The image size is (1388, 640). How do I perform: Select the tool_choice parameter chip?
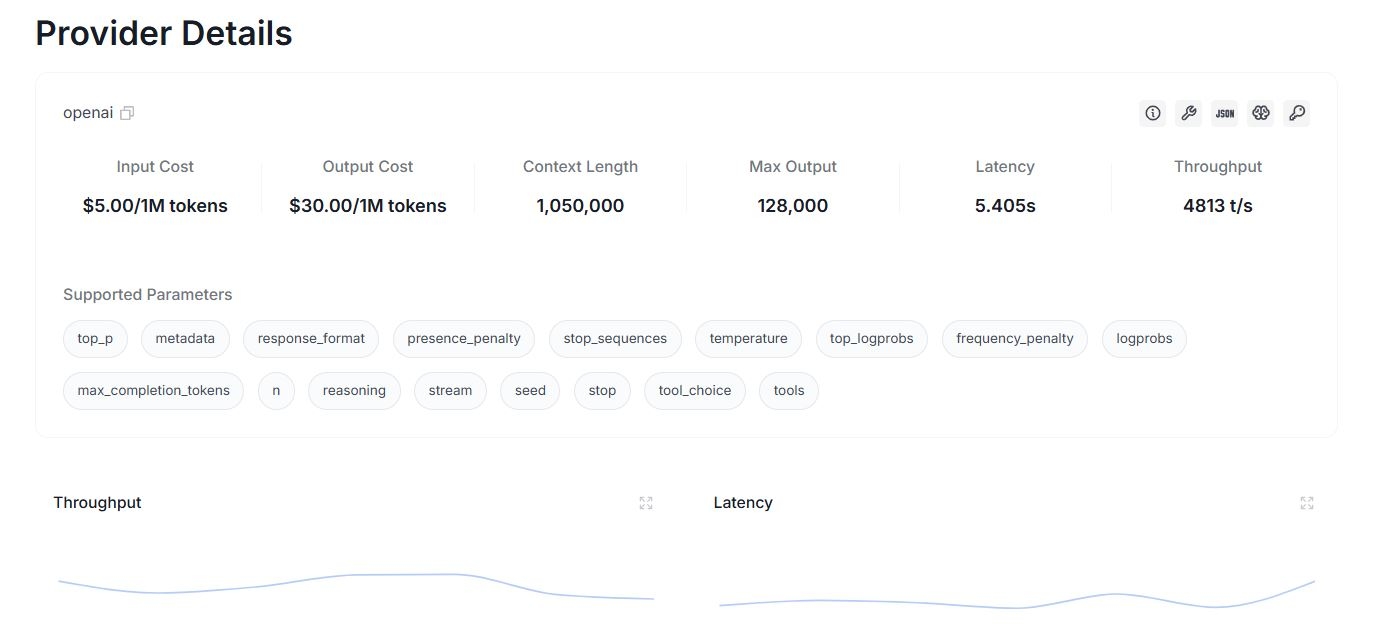coord(695,391)
